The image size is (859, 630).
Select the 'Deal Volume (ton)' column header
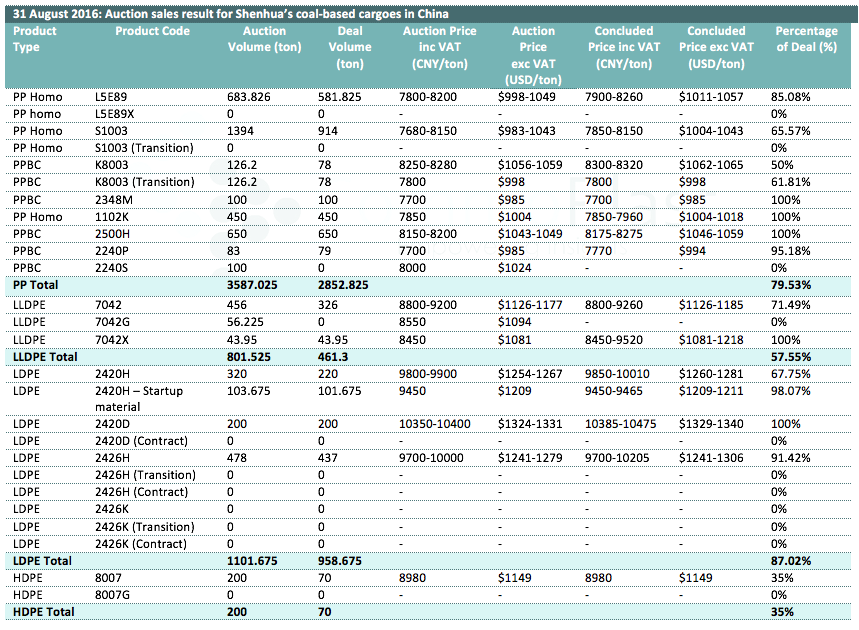[350, 47]
